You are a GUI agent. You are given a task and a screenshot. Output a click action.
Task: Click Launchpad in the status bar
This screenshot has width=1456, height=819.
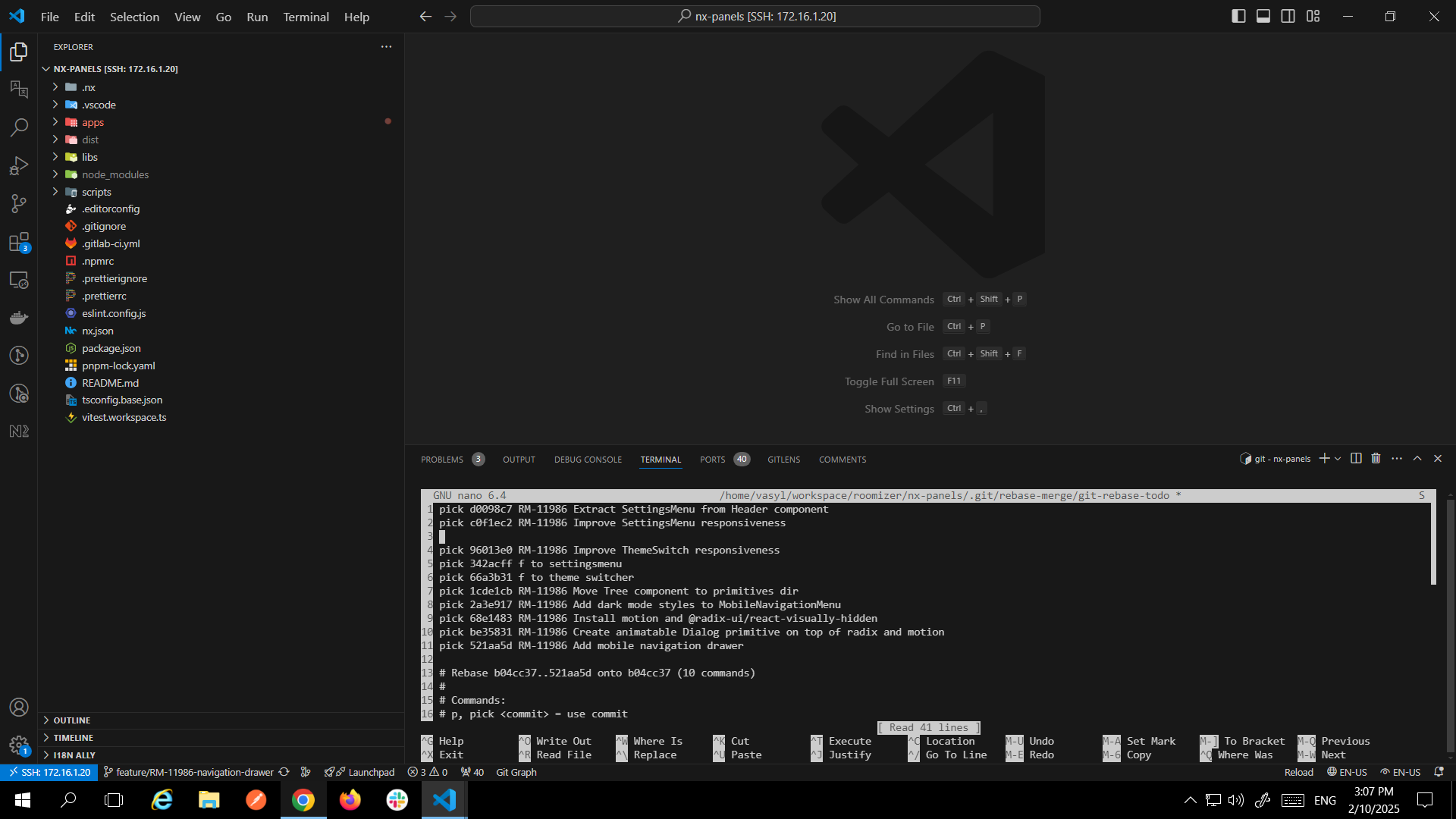click(x=359, y=772)
